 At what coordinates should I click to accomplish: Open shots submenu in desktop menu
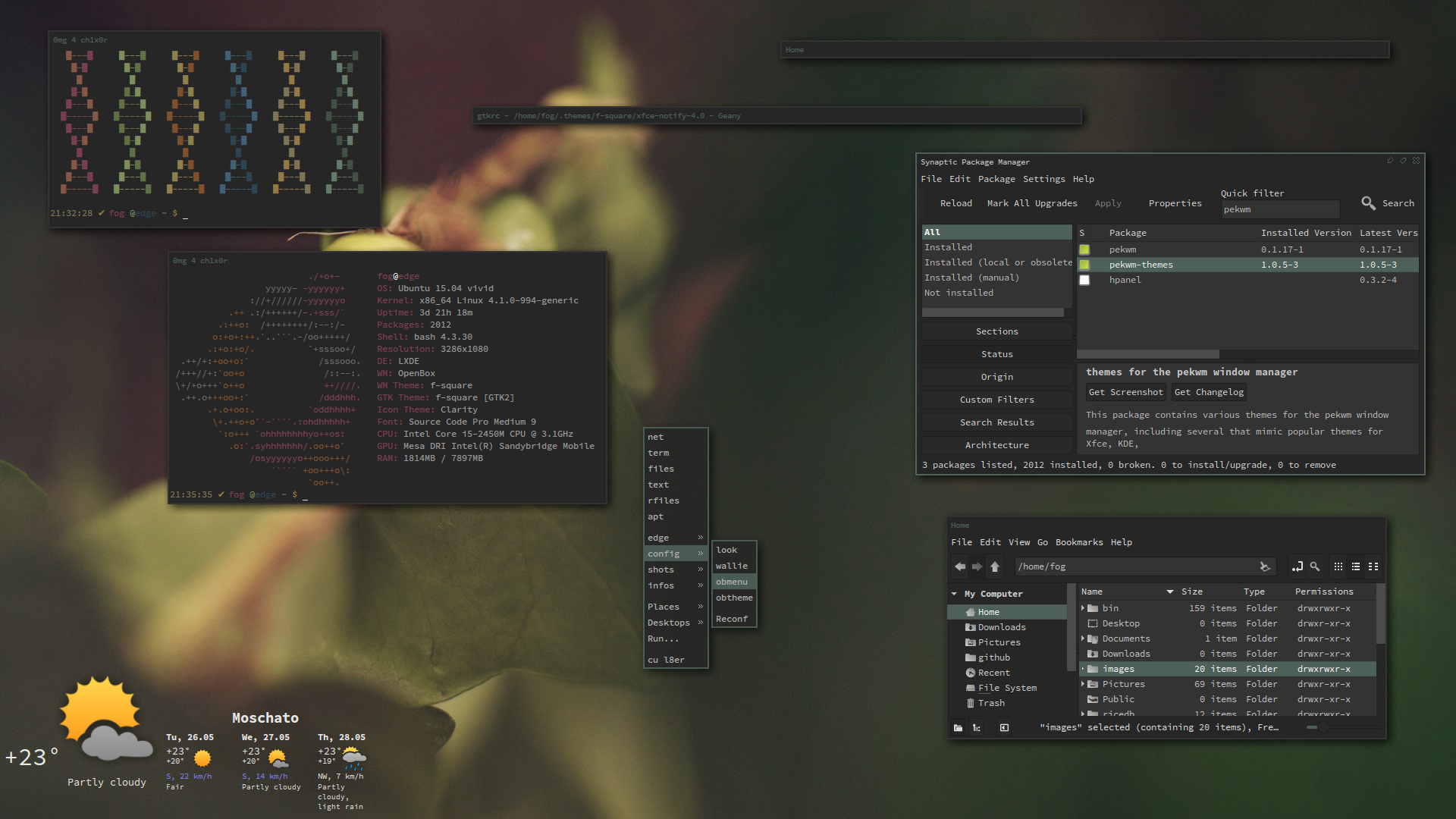676,570
